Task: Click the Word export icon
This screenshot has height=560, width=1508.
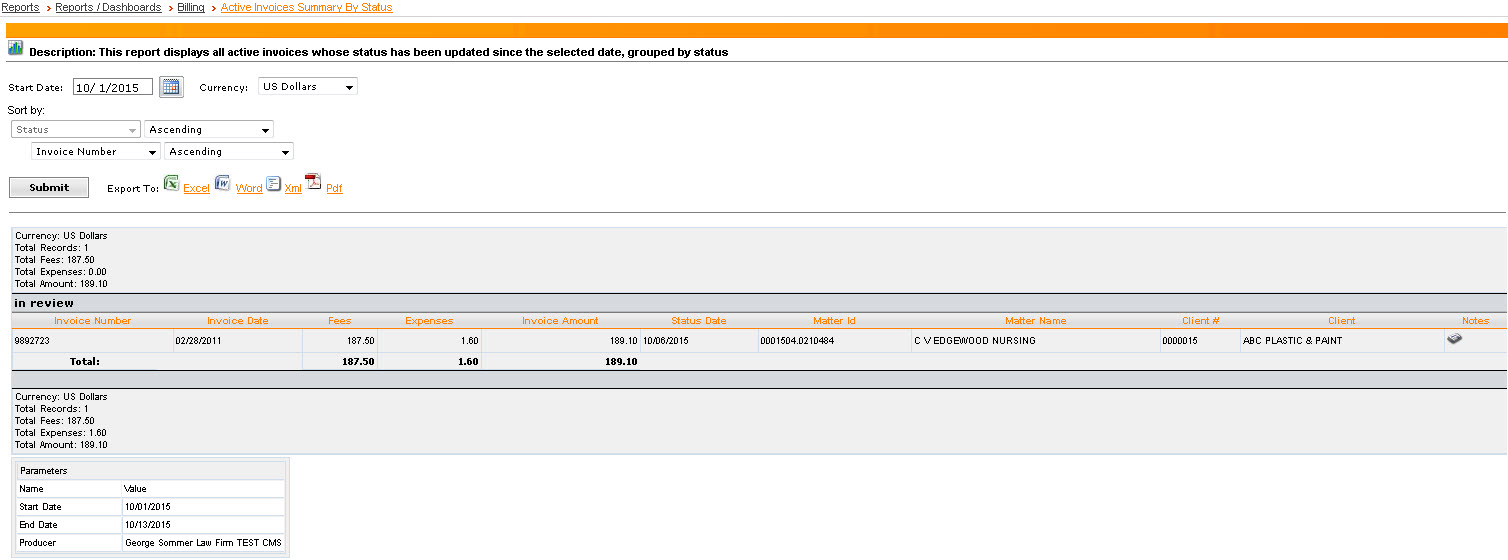Action: click(223, 184)
